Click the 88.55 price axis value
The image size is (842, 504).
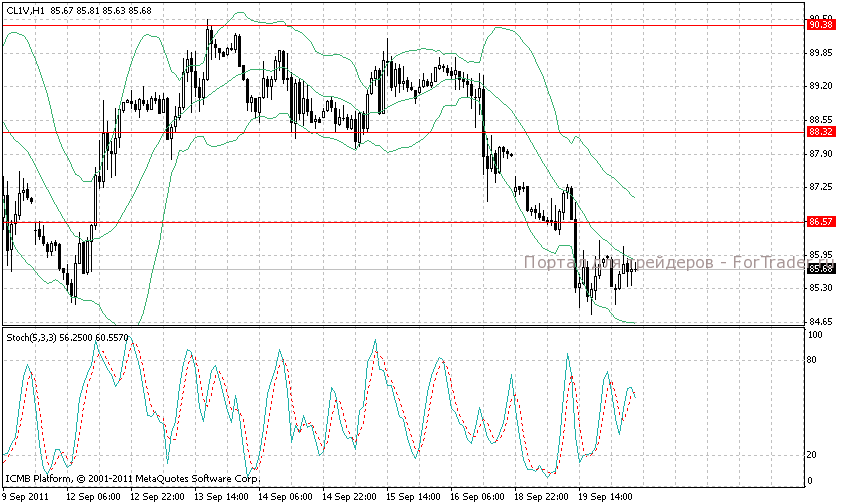[821, 120]
